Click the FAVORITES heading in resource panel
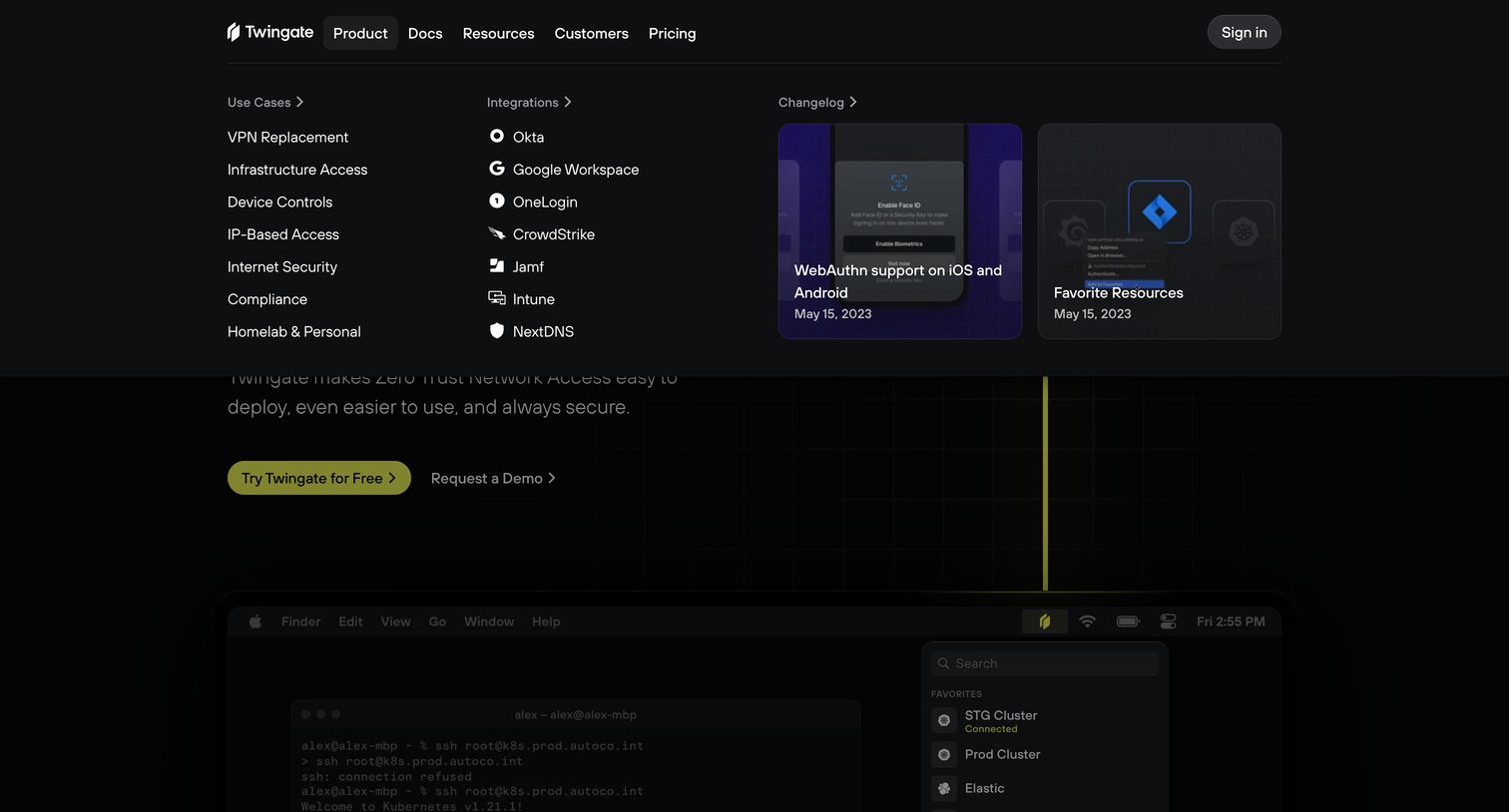1509x812 pixels. point(956,694)
